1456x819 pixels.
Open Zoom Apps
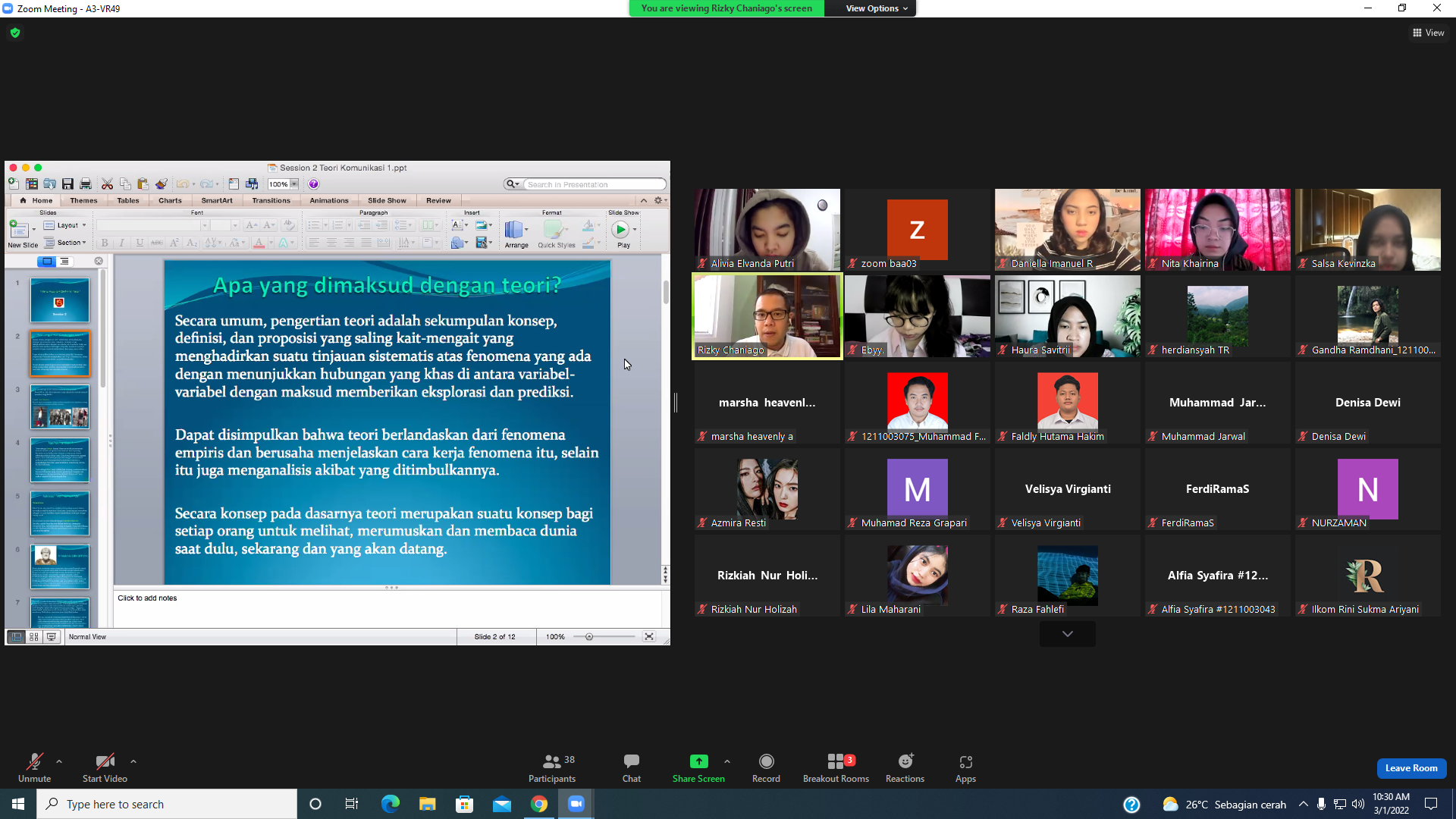[965, 767]
